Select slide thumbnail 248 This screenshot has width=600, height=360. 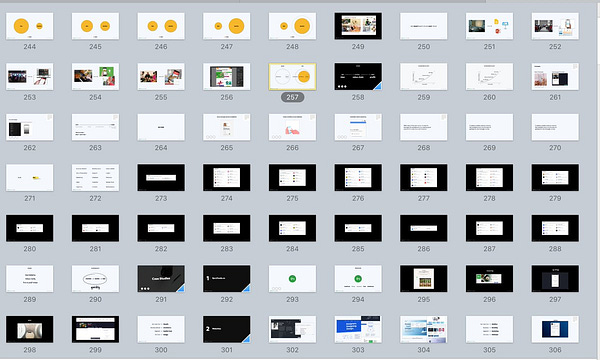click(292, 26)
